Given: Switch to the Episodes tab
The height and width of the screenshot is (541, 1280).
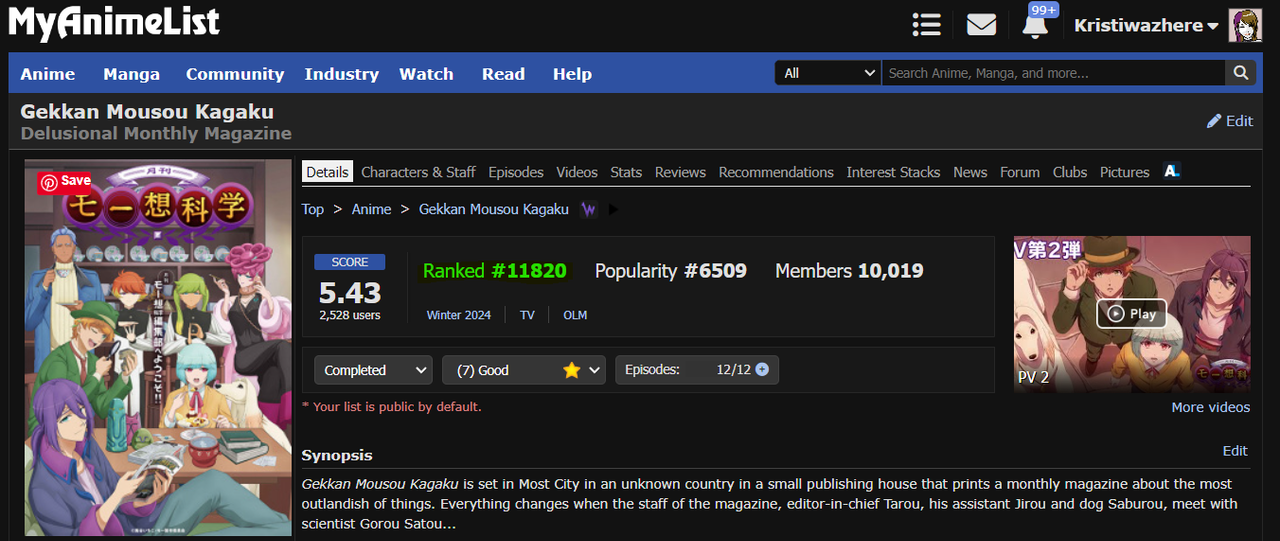Looking at the screenshot, I should (516, 172).
